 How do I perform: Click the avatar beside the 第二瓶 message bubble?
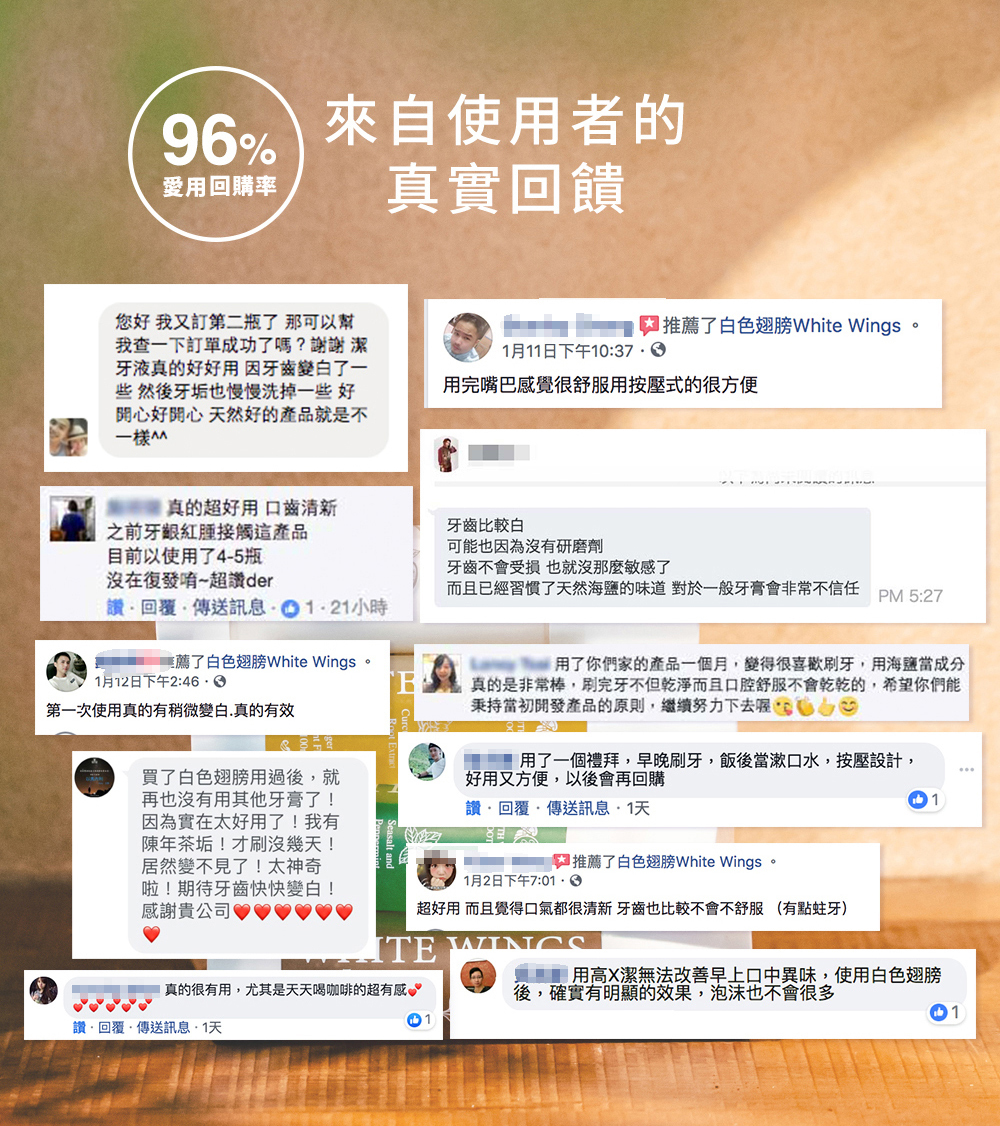click(68, 437)
